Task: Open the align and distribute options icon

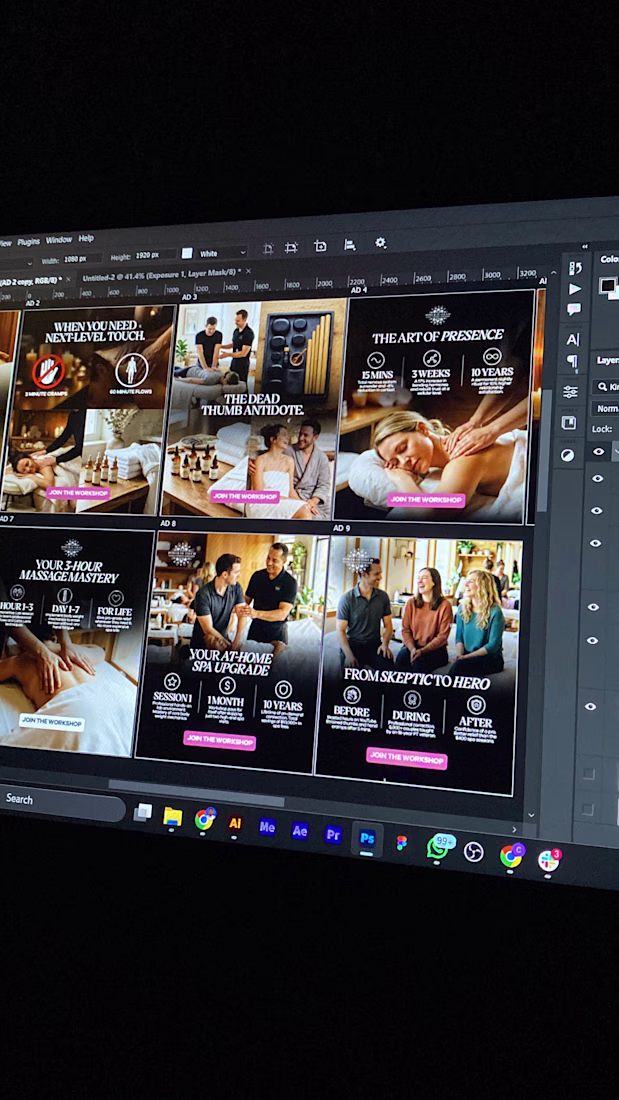Action: 350,244
